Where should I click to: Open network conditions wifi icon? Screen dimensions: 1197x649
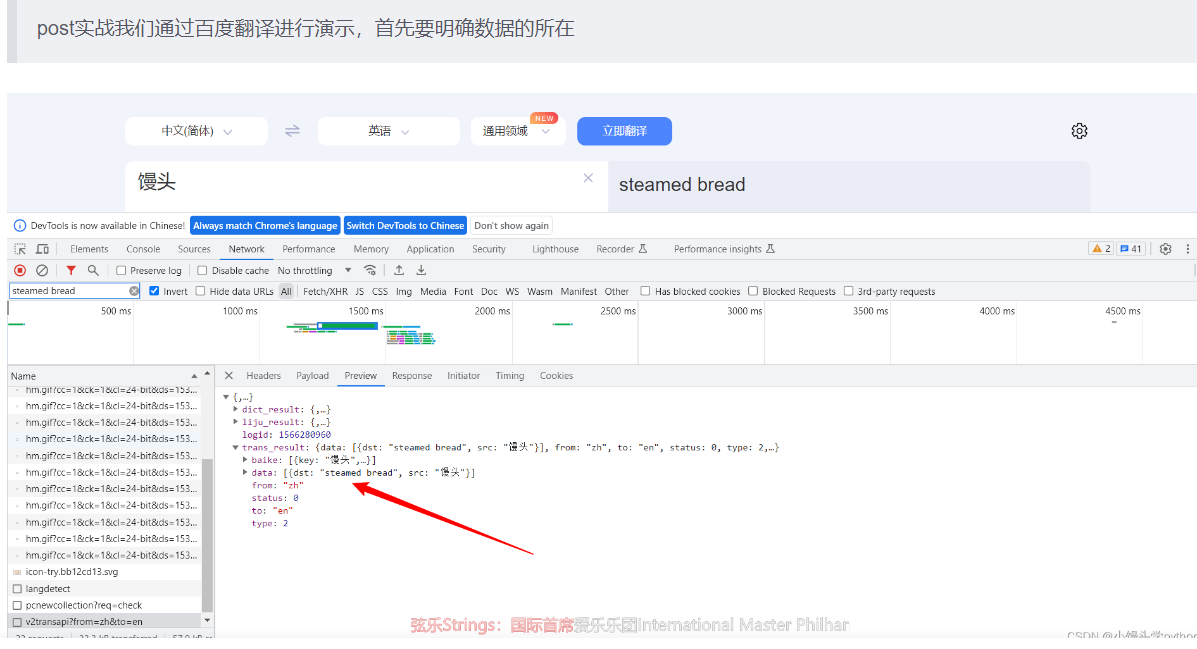point(370,270)
